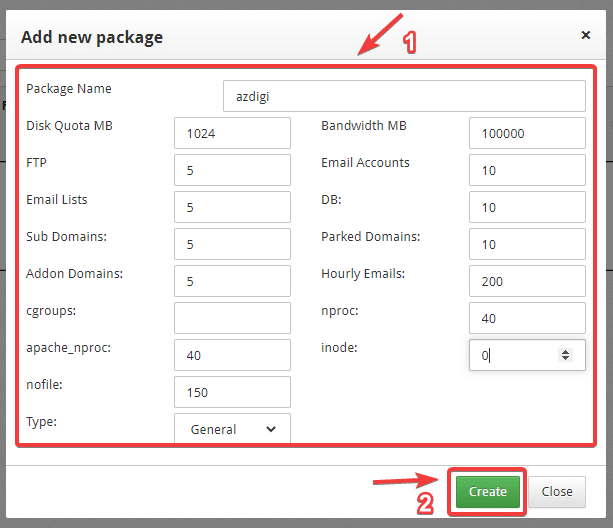Click the empty cgroups field
The width and height of the screenshot is (613, 528).
tap(232, 318)
